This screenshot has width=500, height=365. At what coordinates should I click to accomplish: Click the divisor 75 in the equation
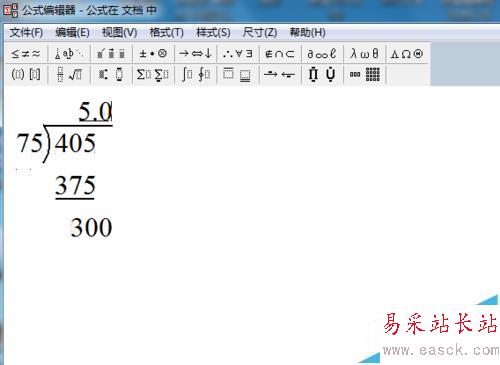coord(30,143)
